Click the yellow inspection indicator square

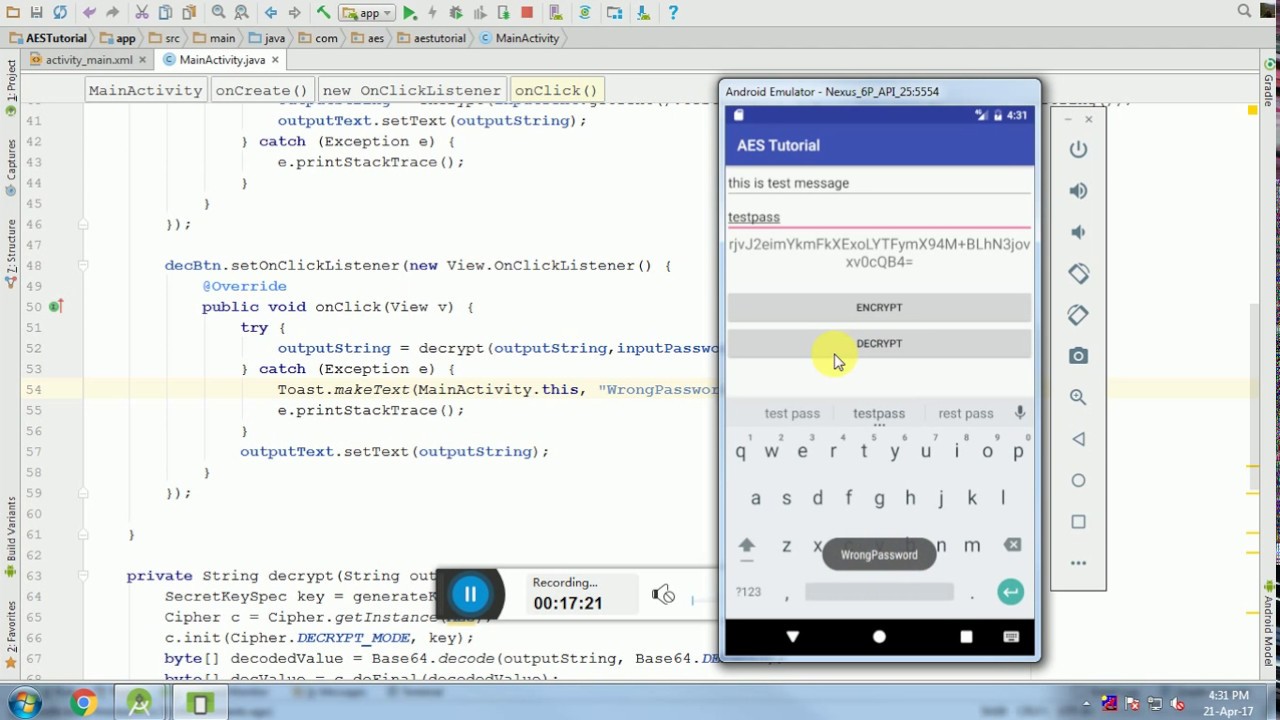(x=1253, y=111)
